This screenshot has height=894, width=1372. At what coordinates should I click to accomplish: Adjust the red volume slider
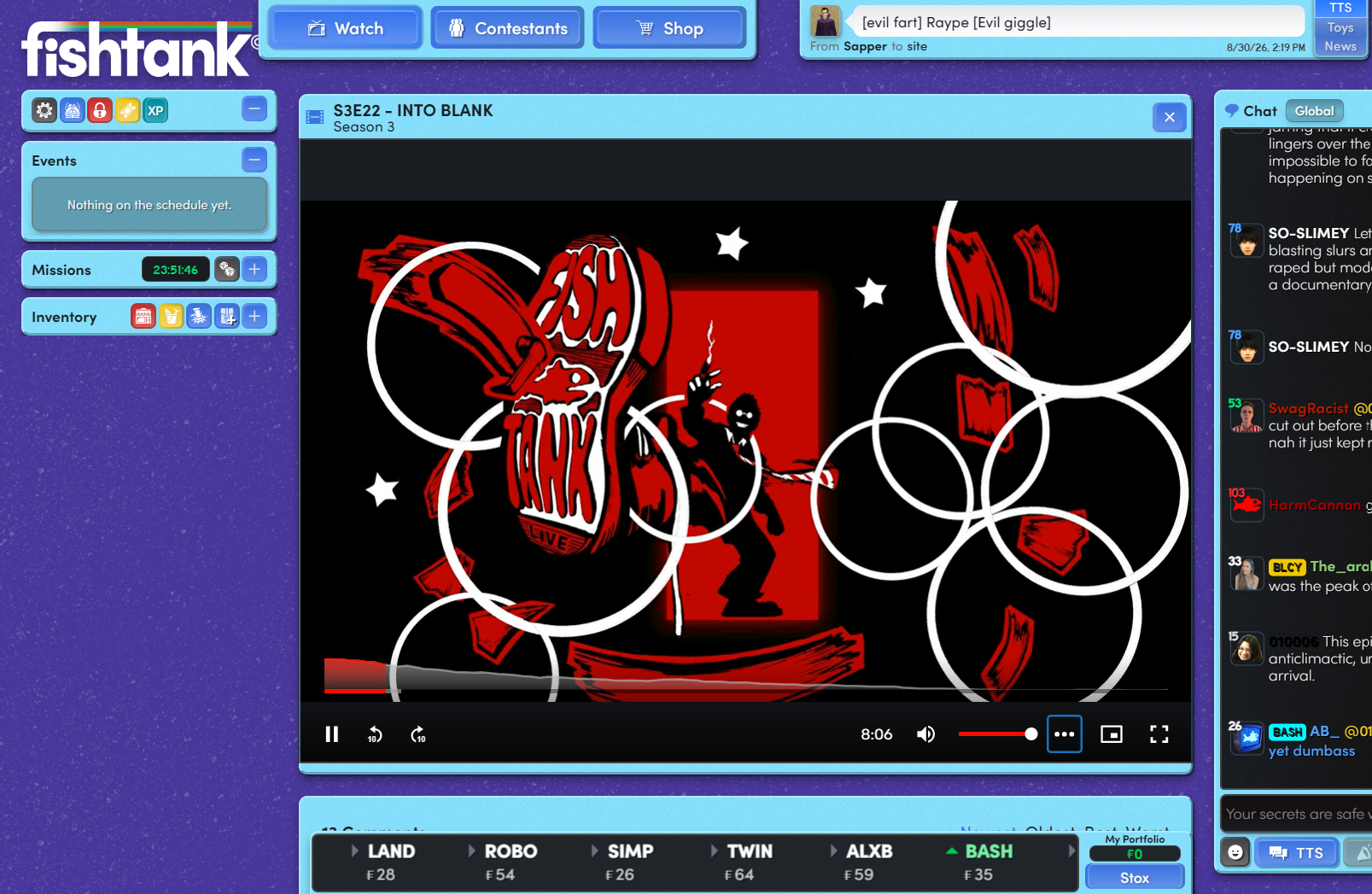coord(997,734)
